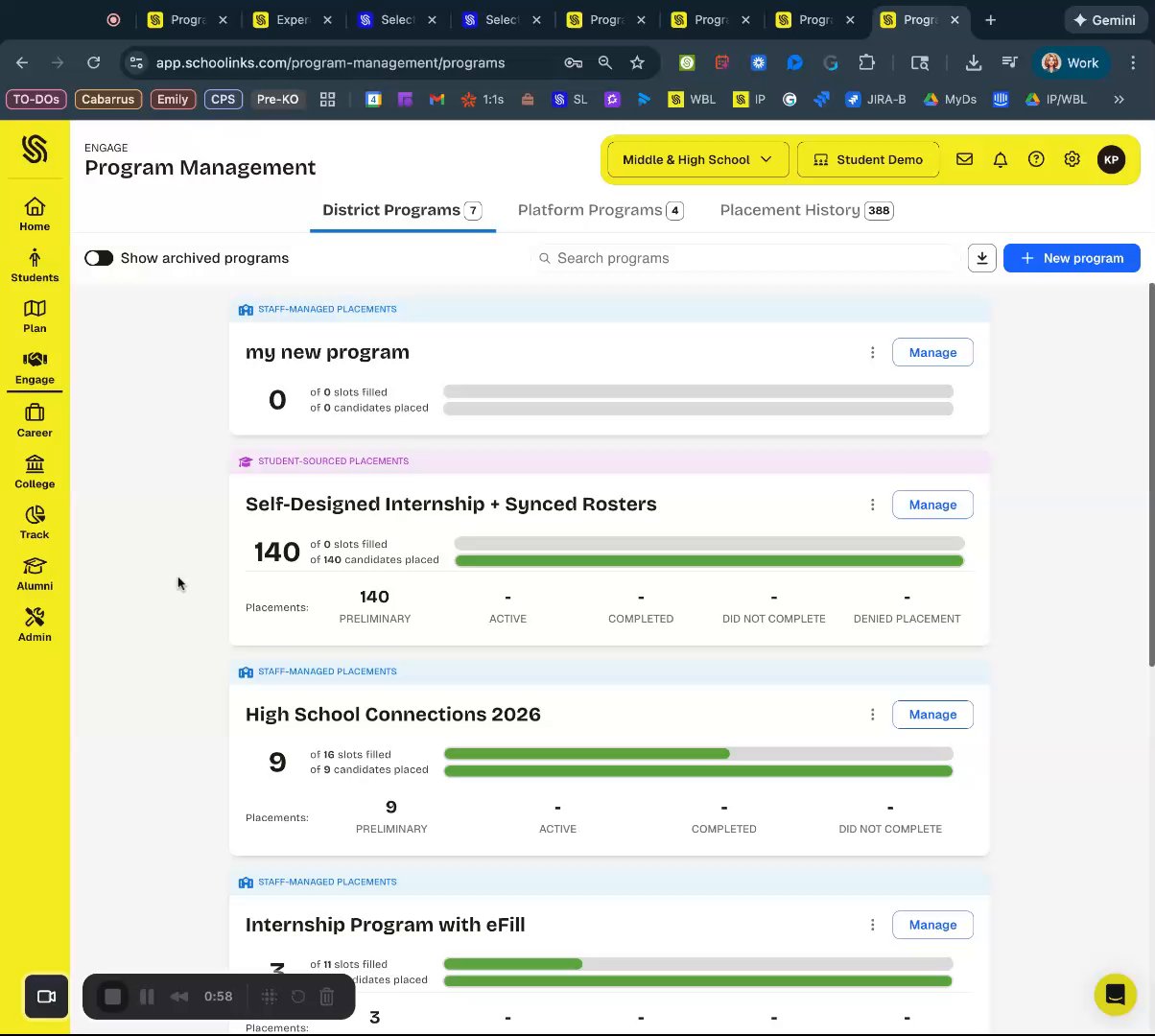Open the settings gear icon
Viewport: 1155px width, 1036px height.
click(x=1072, y=159)
